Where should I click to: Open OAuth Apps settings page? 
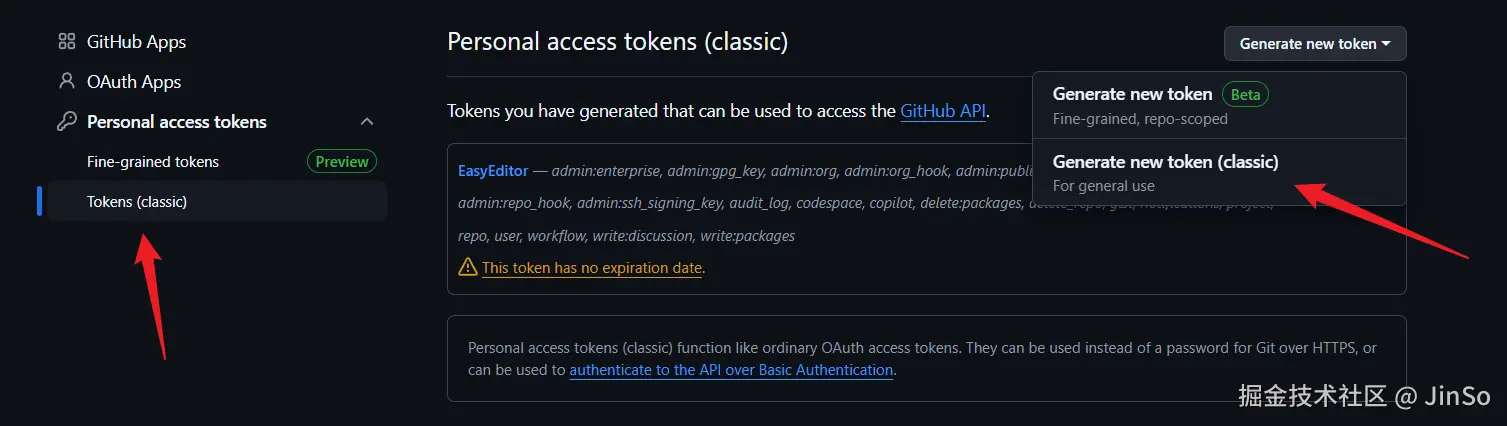(134, 82)
